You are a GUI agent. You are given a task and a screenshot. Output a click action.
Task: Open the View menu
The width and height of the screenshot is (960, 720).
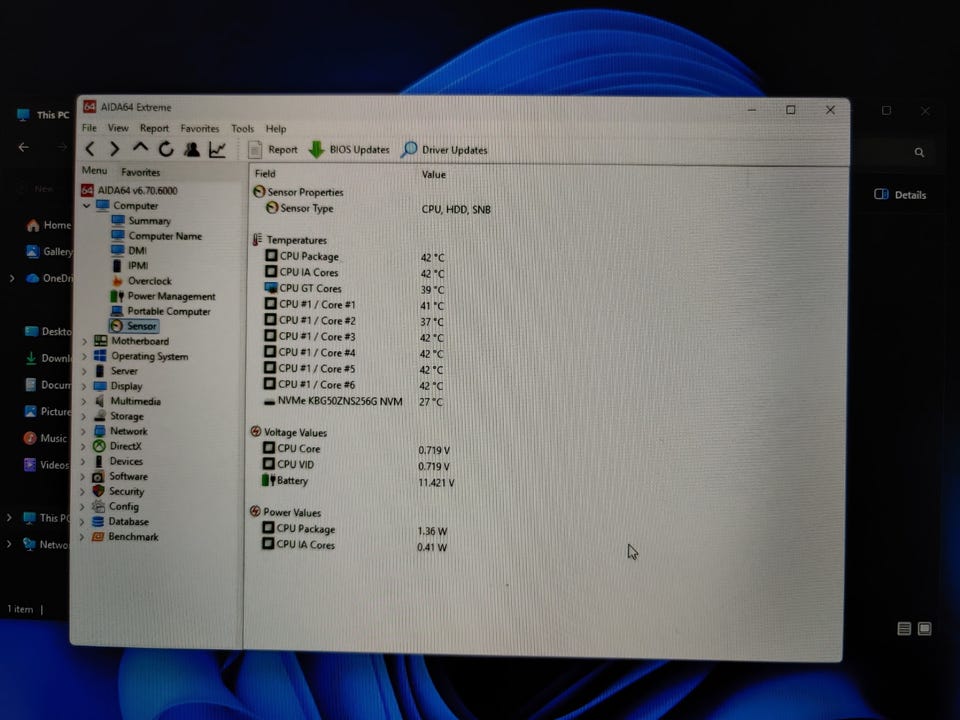pos(118,128)
